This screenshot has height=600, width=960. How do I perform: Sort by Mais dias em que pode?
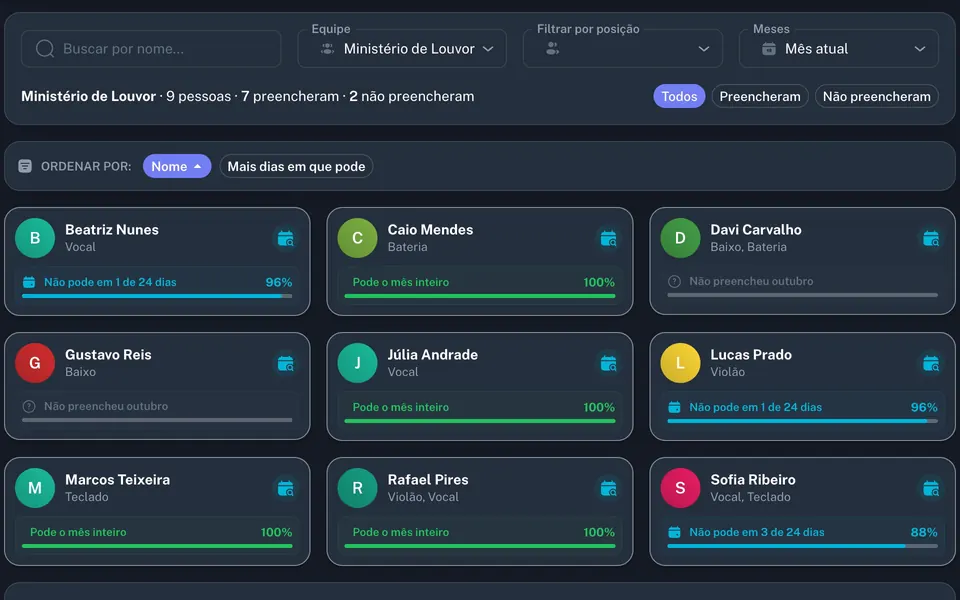pyautogui.click(x=296, y=166)
